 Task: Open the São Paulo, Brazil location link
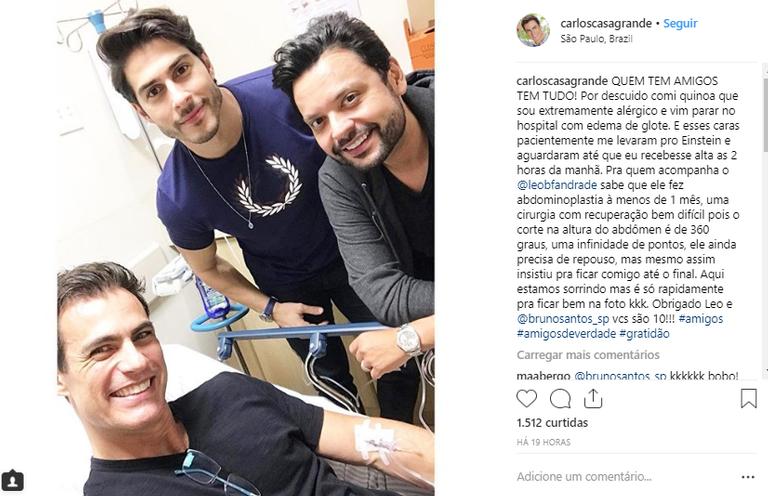pyautogui.click(x=597, y=39)
